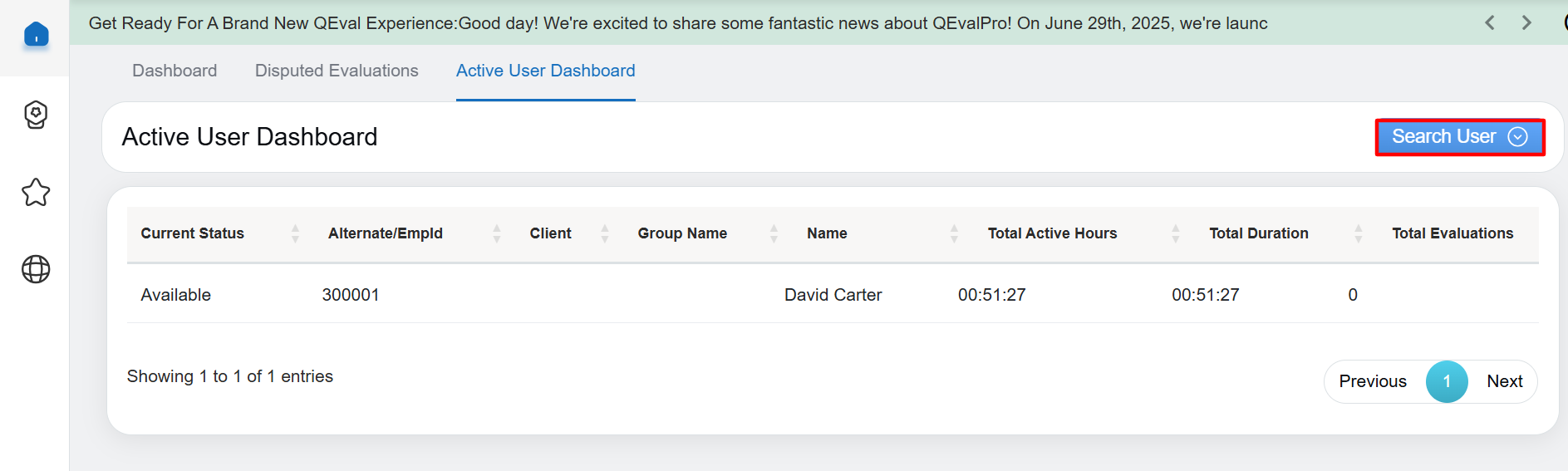Open the Disputed Evaluations tab
Image resolution: width=1568 pixels, height=471 pixels.
click(337, 71)
